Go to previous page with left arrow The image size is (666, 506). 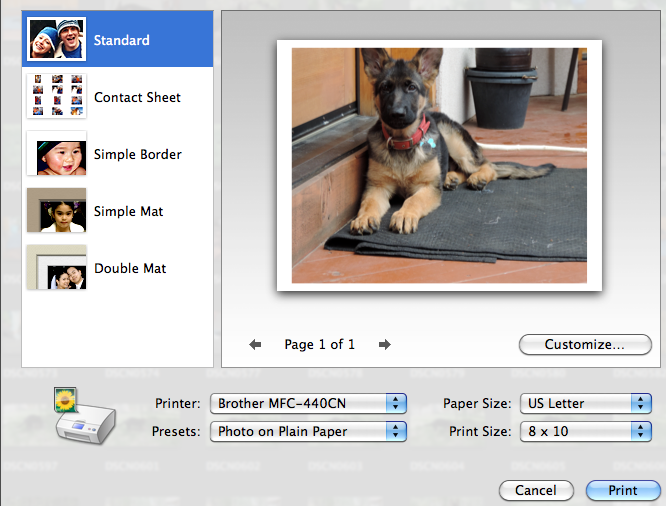[x=255, y=344]
